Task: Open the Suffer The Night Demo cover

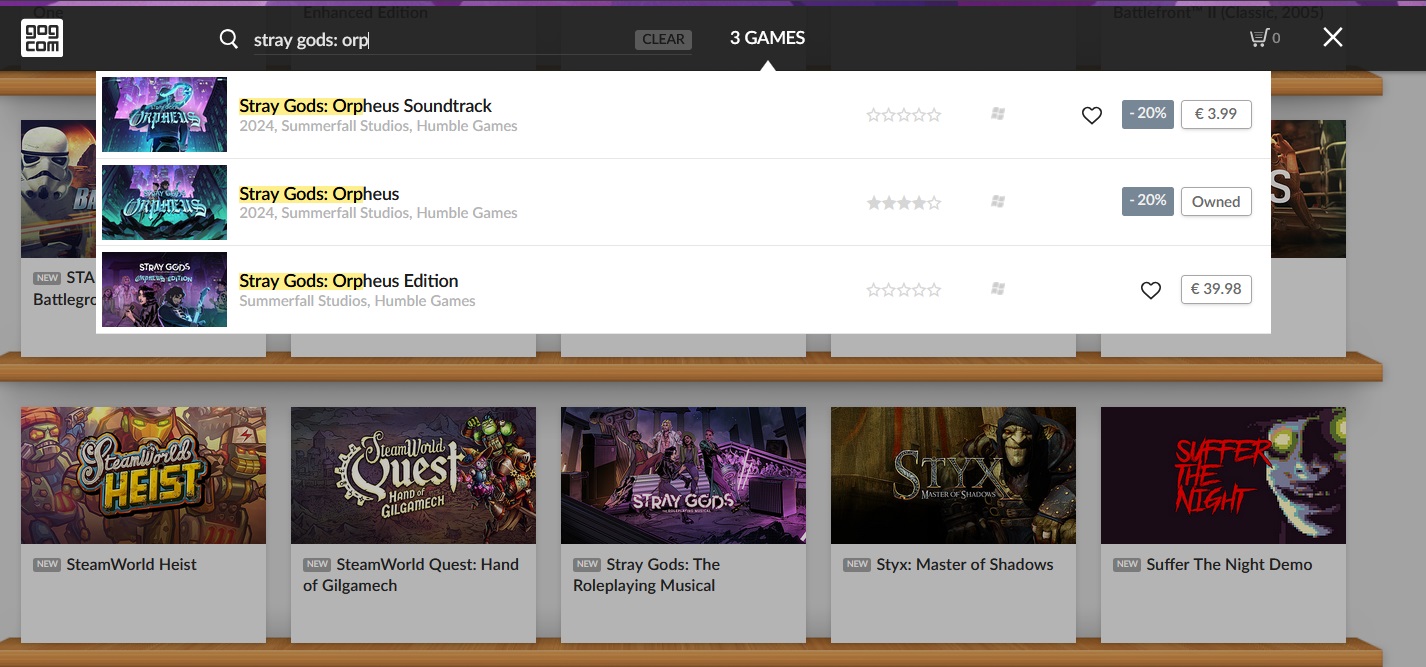Action: [1223, 475]
